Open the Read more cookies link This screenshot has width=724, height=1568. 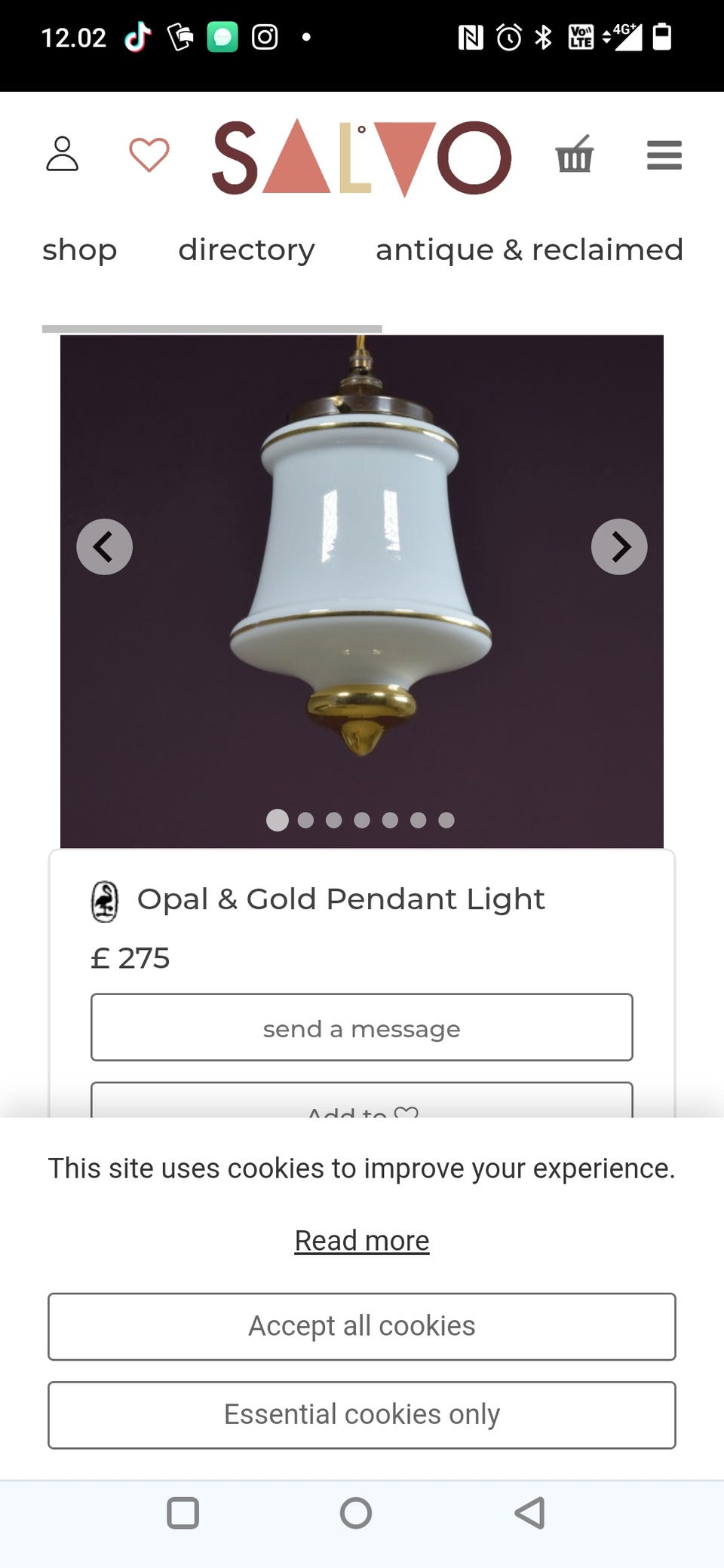click(x=361, y=1241)
